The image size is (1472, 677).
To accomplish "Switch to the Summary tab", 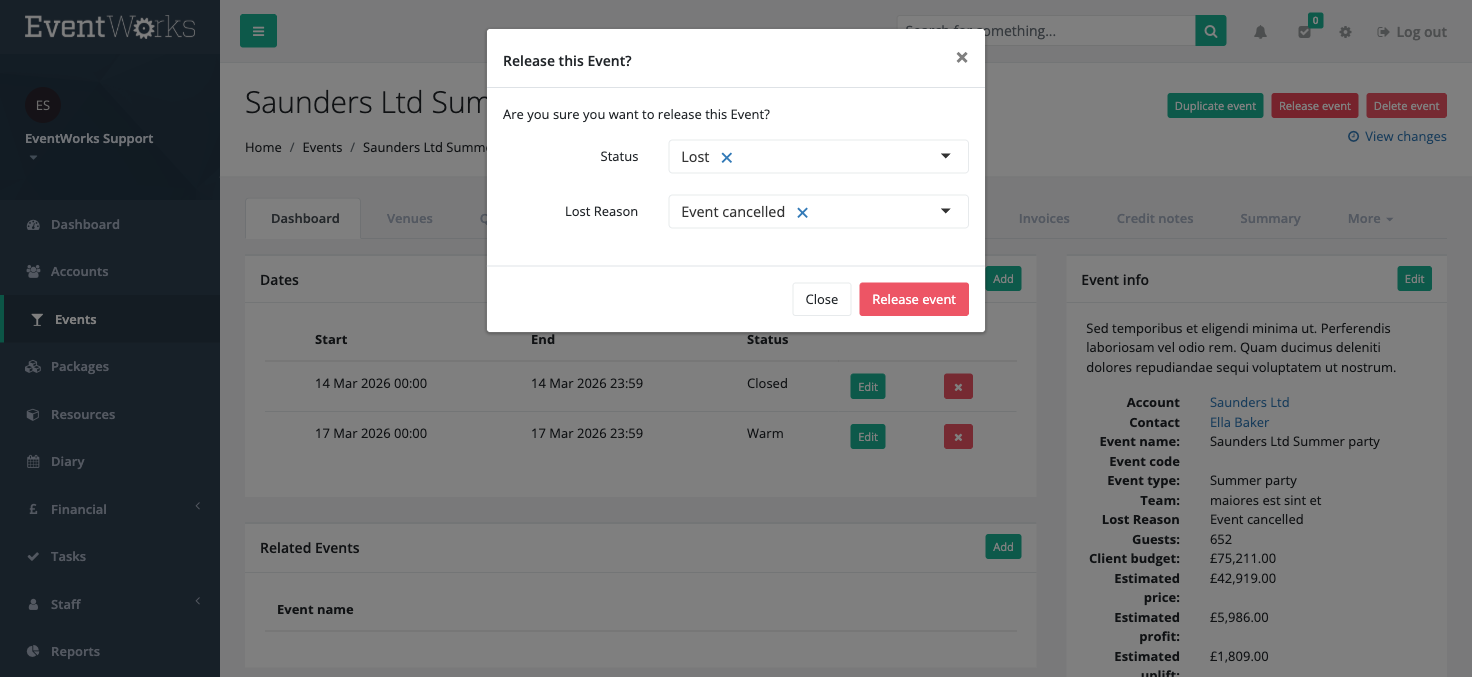I will tap(1270, 218).
